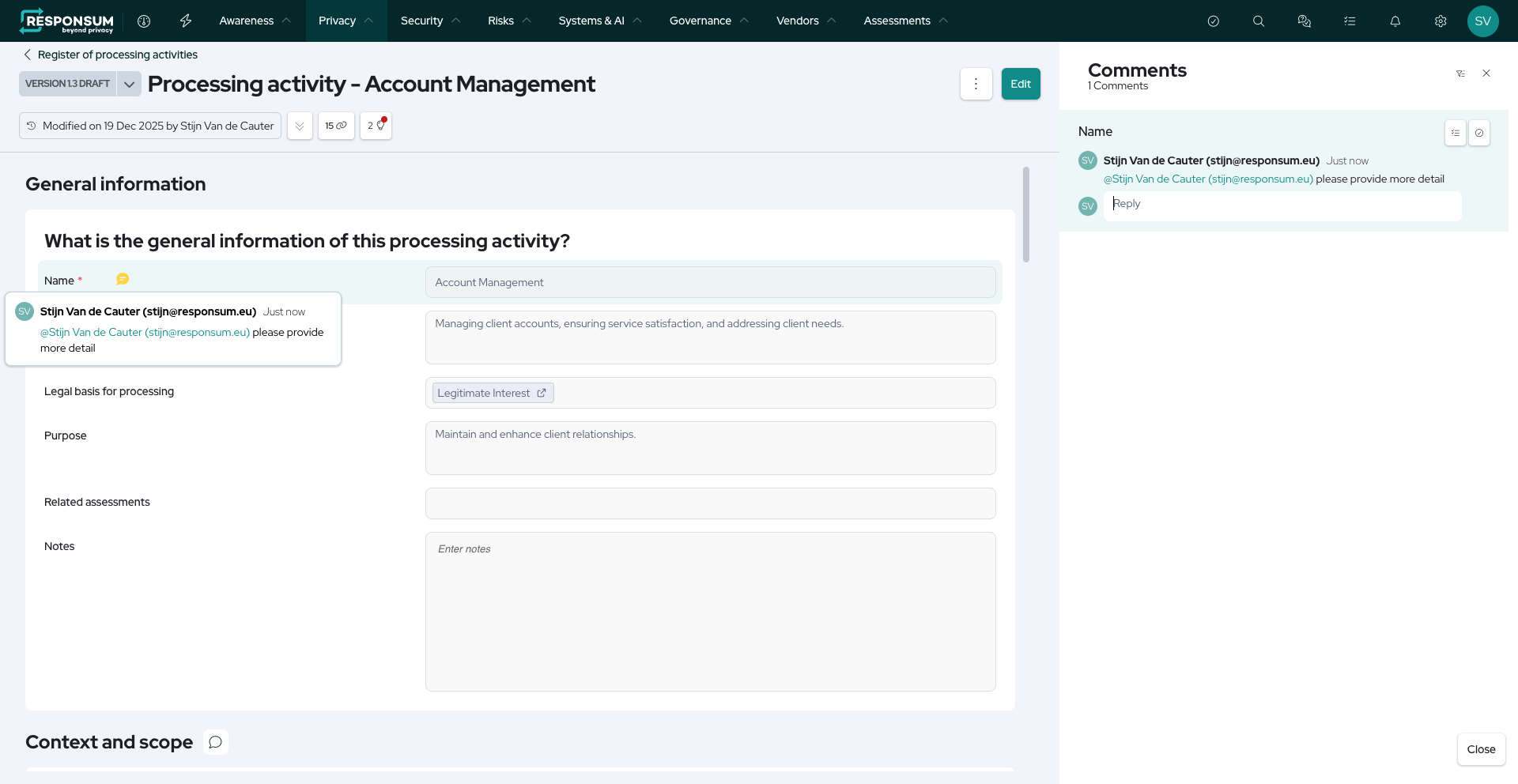Click the yellow comment bubble beside Name
The image size is (1518, 784).
click(123, 279)
